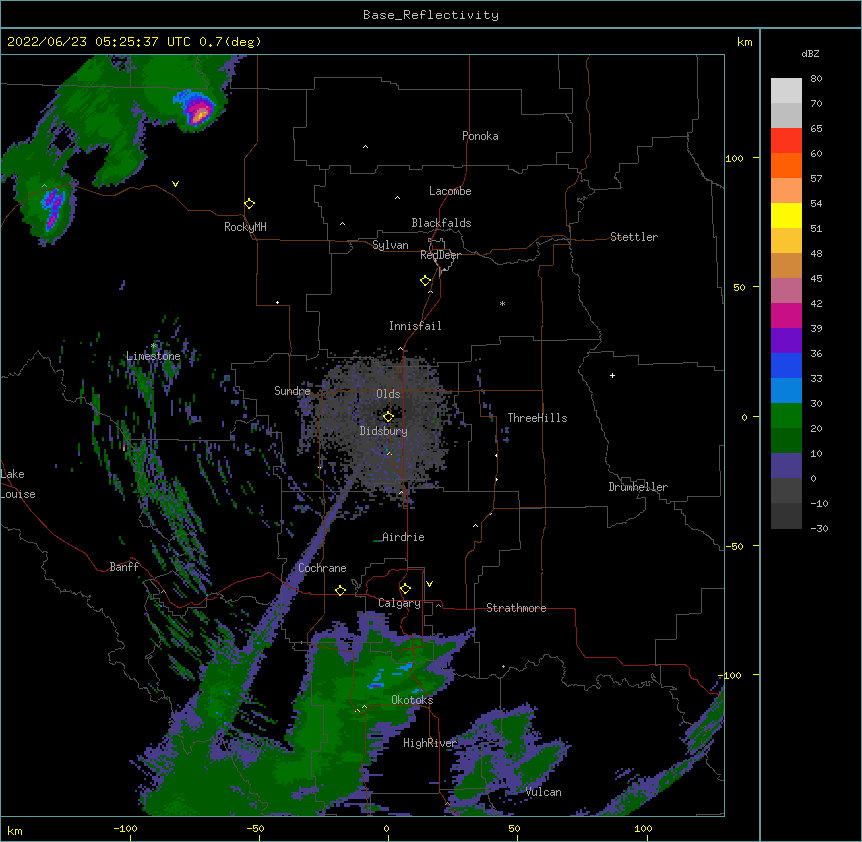862x842 pixels.
Task: Click the Lacombe city label
Action: 450,191
